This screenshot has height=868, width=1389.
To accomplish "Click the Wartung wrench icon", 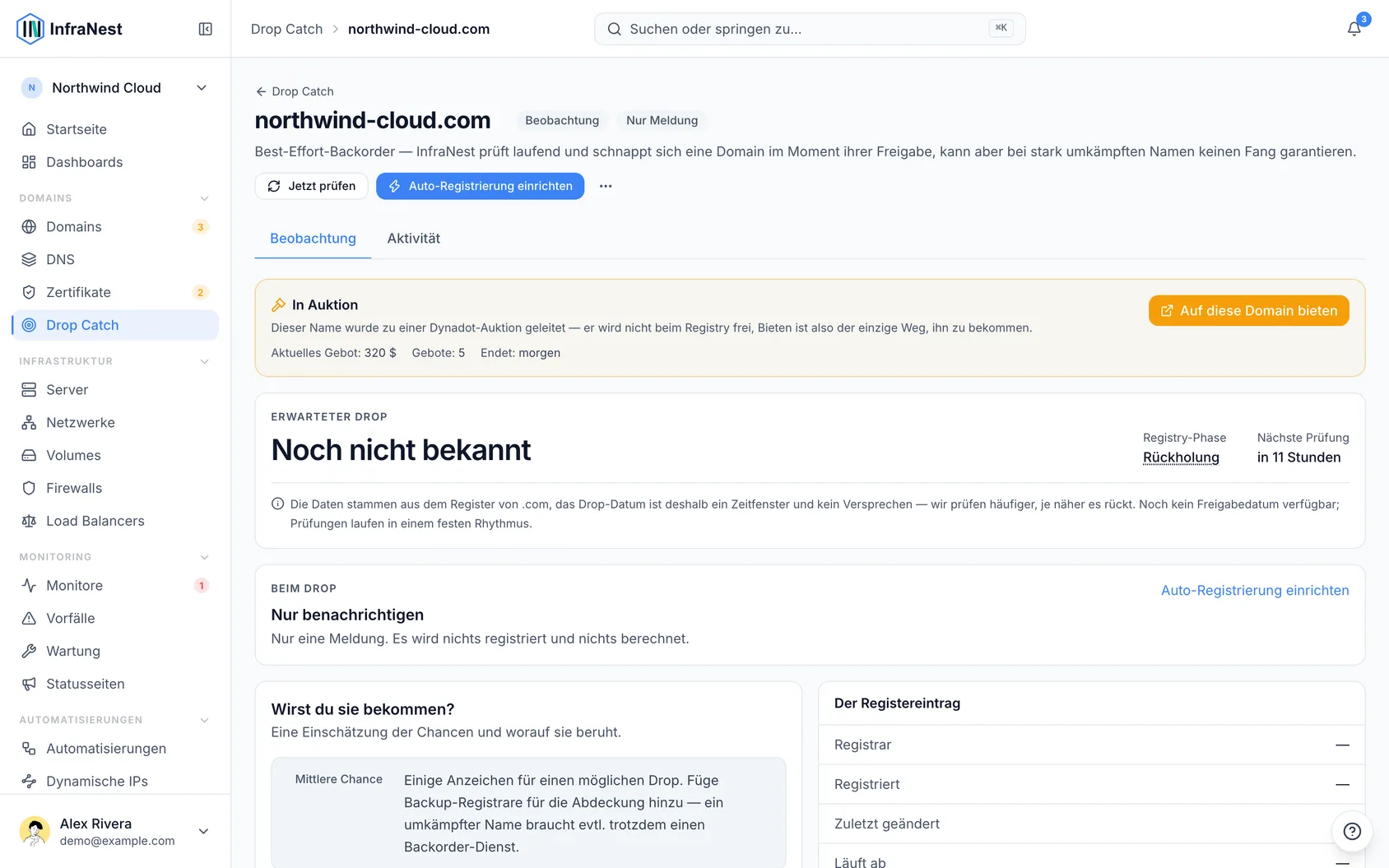I will (x=29, y=651).
